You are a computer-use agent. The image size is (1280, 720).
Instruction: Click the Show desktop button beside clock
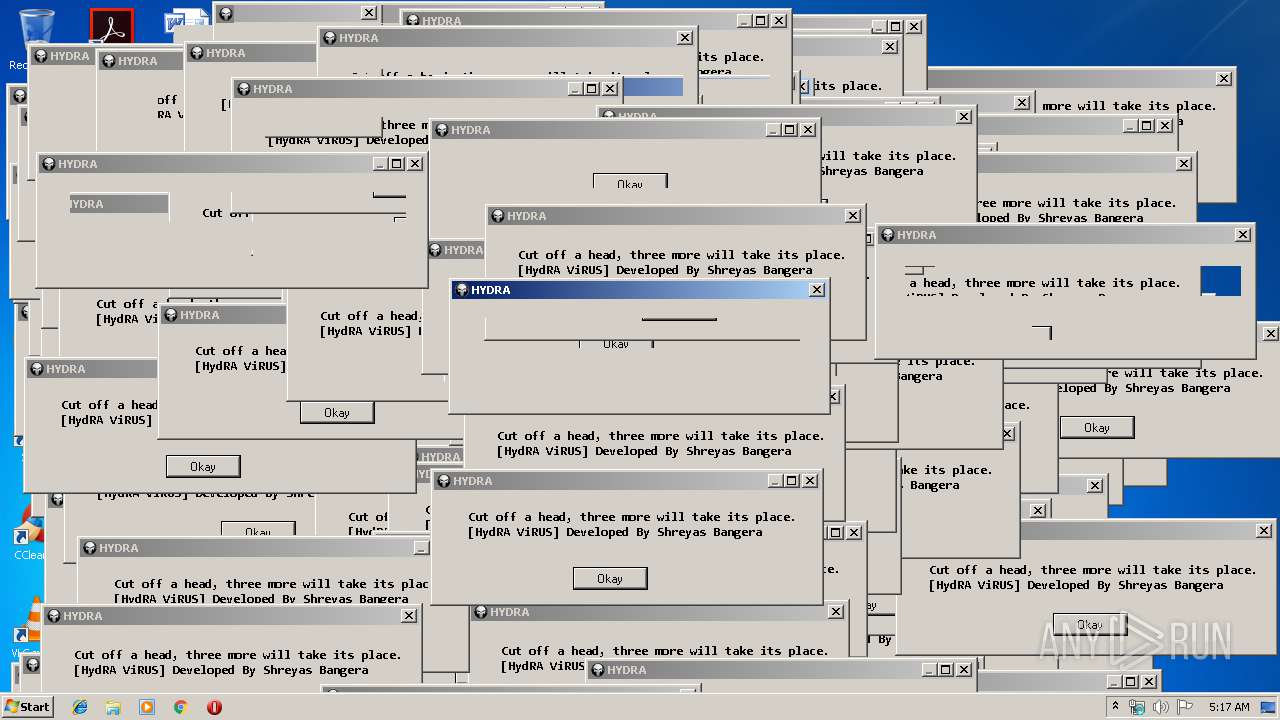[x=1269, y=707]
